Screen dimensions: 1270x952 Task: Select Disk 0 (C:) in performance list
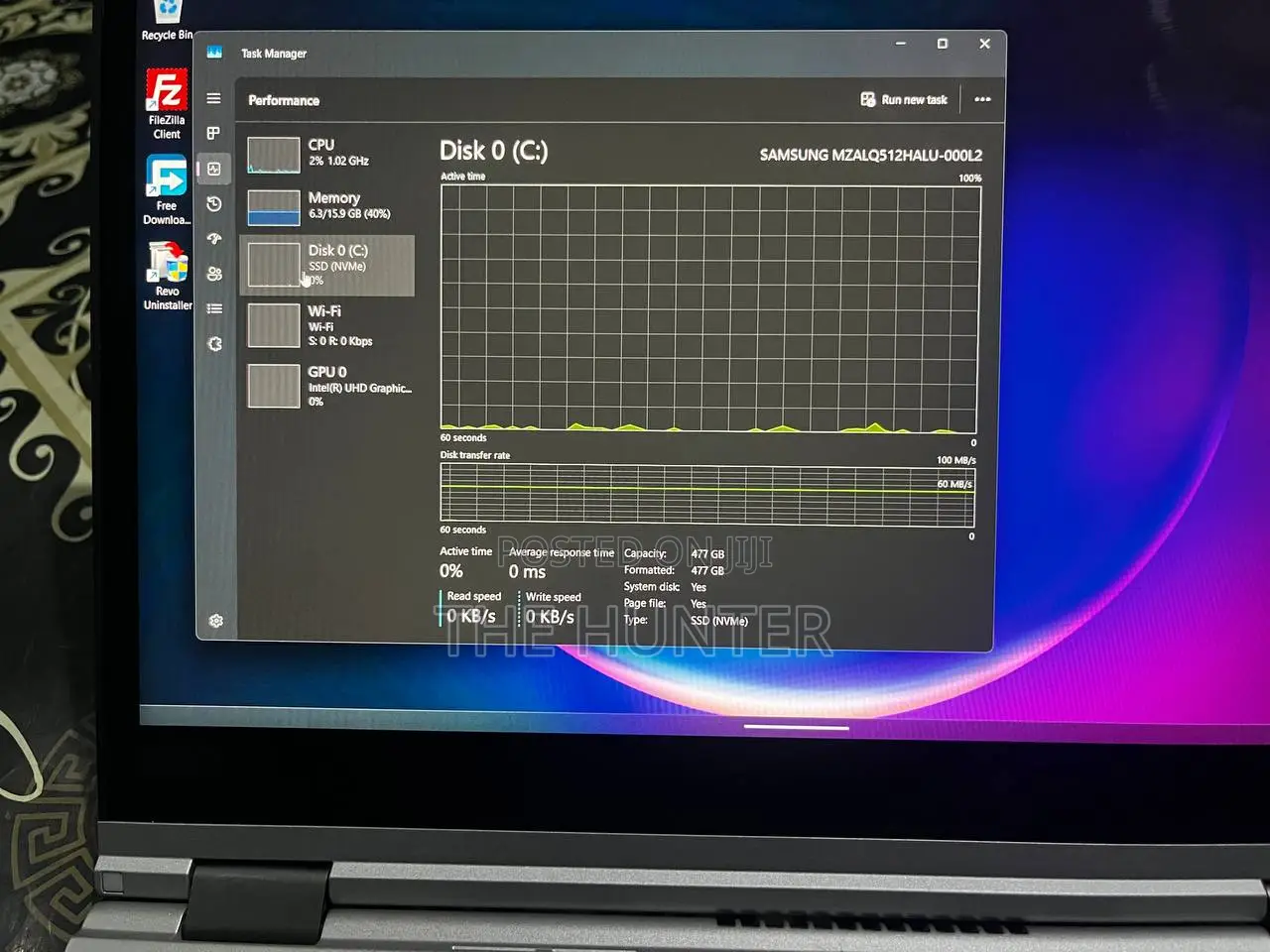click(326, 265)
